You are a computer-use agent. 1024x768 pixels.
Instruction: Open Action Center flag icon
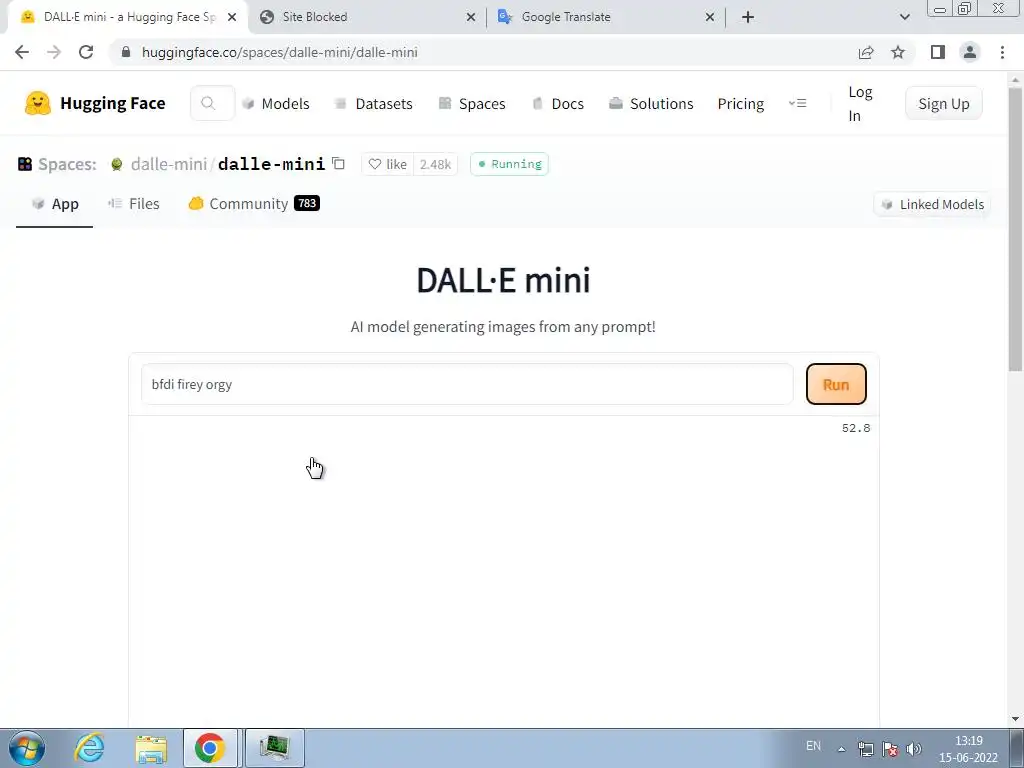890,749
